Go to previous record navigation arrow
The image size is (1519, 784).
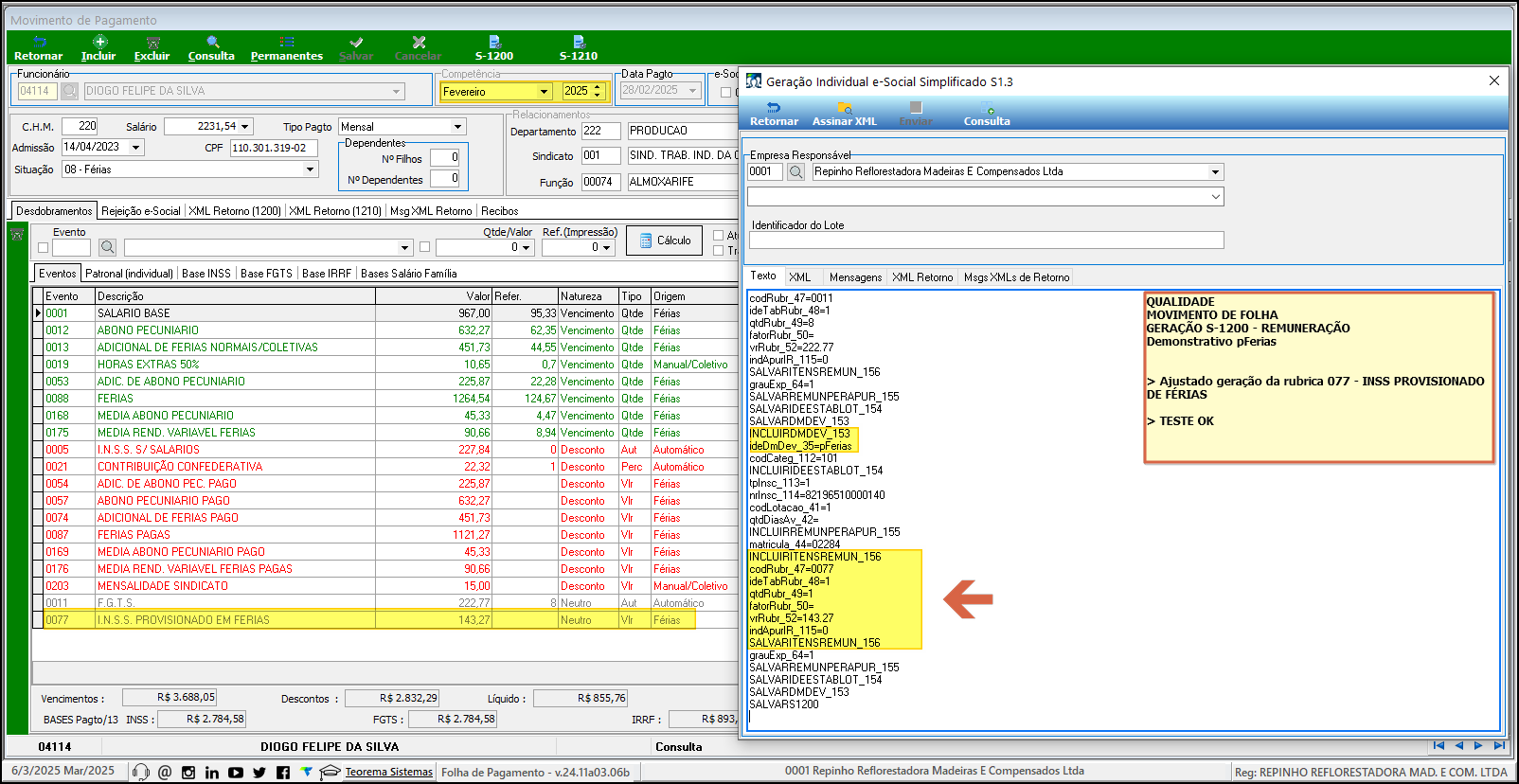coord(1458,746)
